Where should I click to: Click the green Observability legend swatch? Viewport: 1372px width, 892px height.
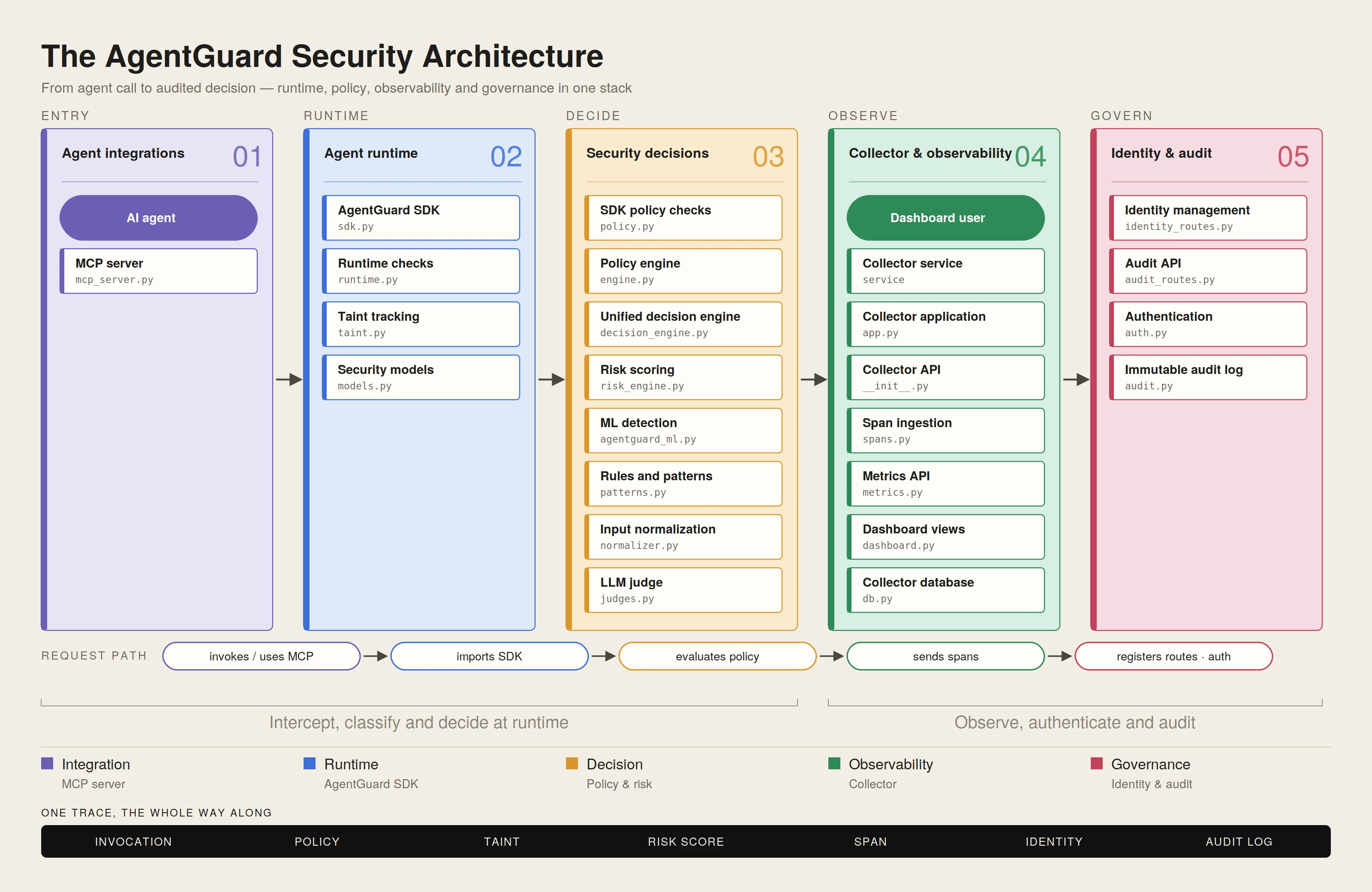[834, 763]
